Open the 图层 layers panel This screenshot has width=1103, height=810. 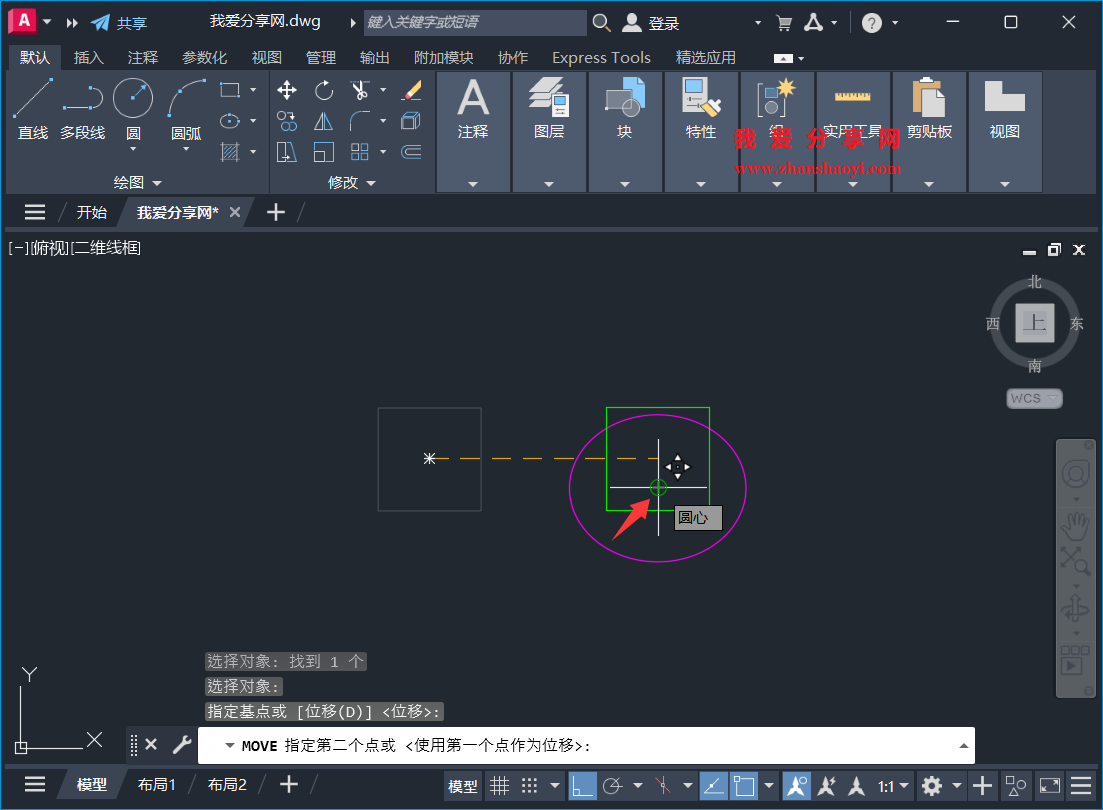[x=549, y=132]
